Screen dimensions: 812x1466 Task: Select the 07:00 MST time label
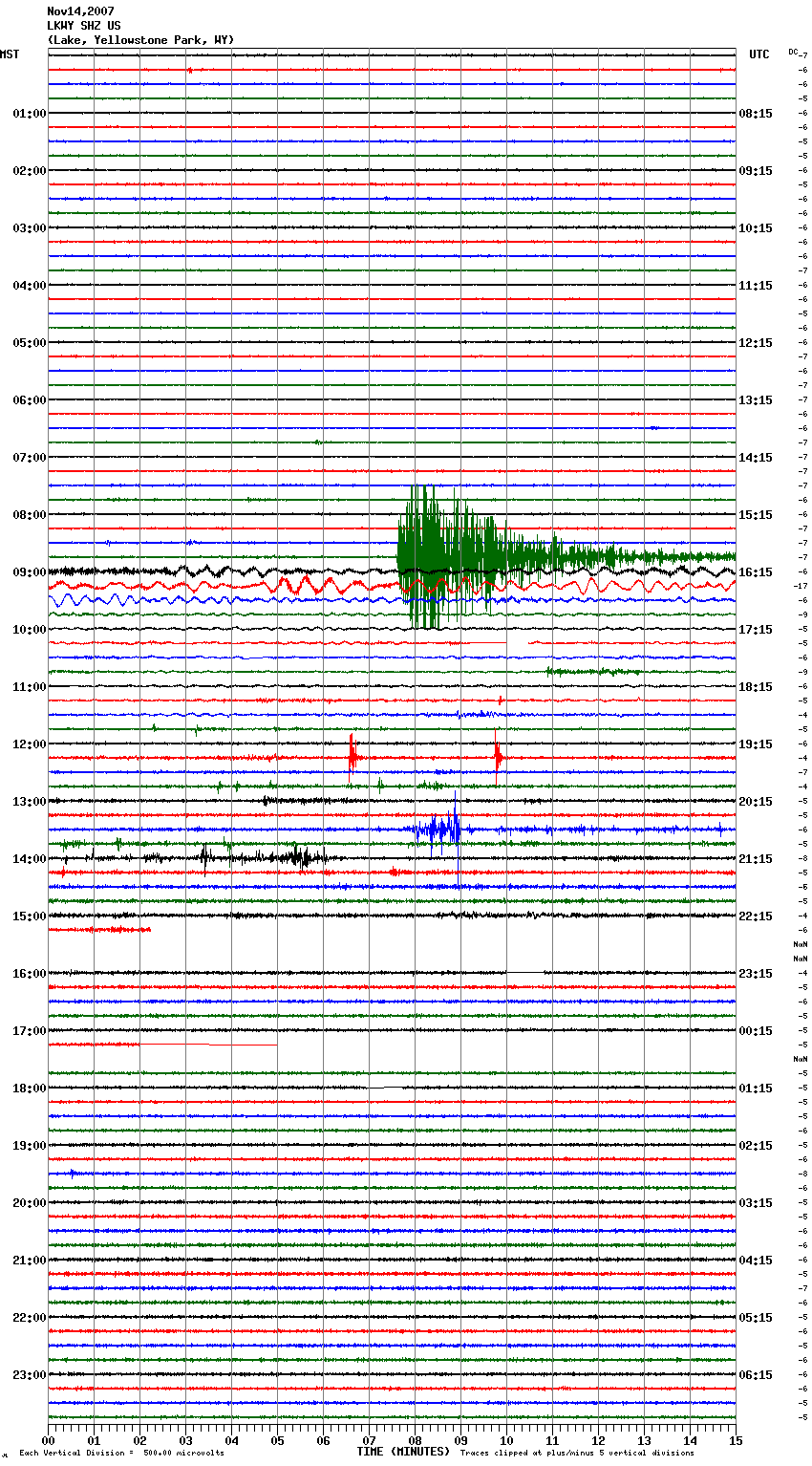30,458
